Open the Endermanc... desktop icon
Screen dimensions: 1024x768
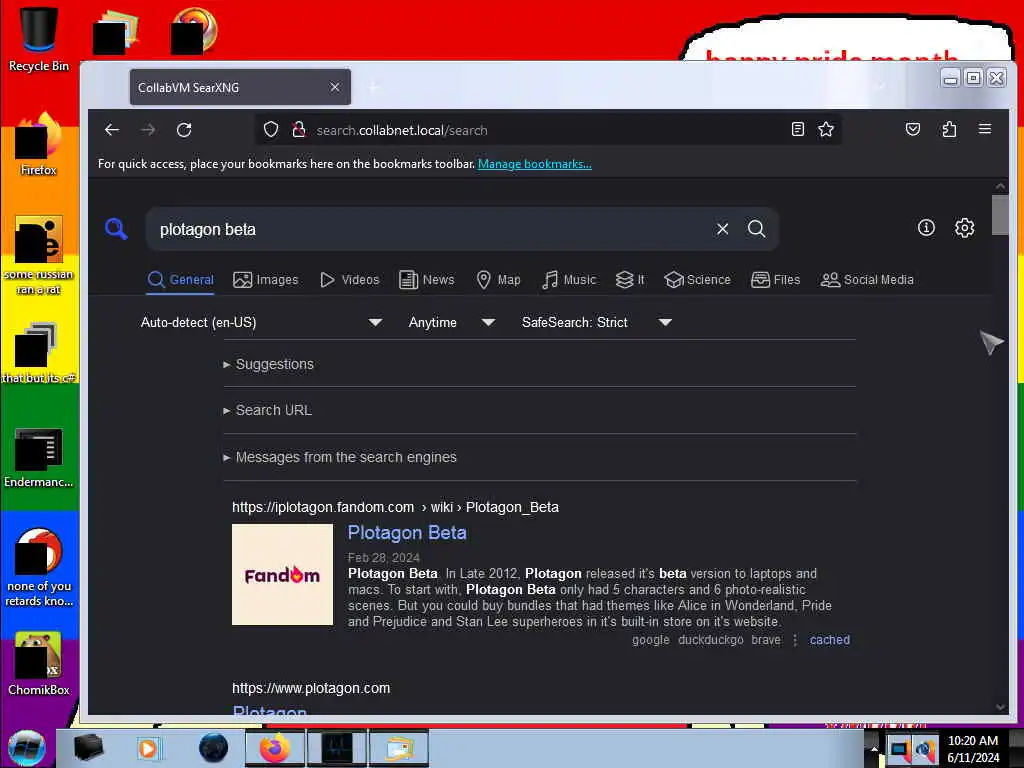(39, 457)
